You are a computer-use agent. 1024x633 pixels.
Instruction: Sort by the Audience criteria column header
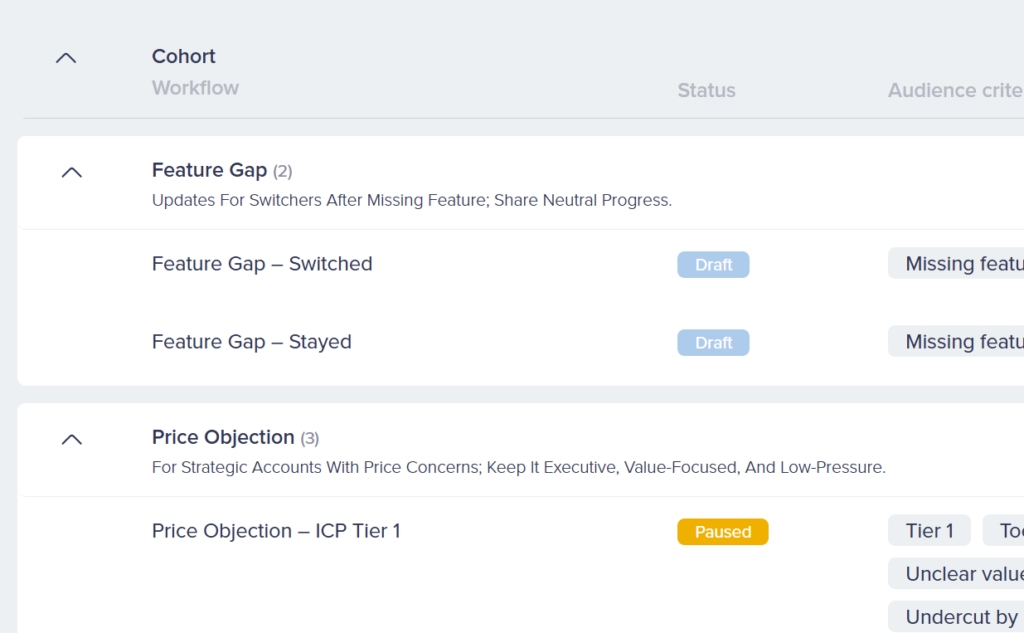pos(955,91)
